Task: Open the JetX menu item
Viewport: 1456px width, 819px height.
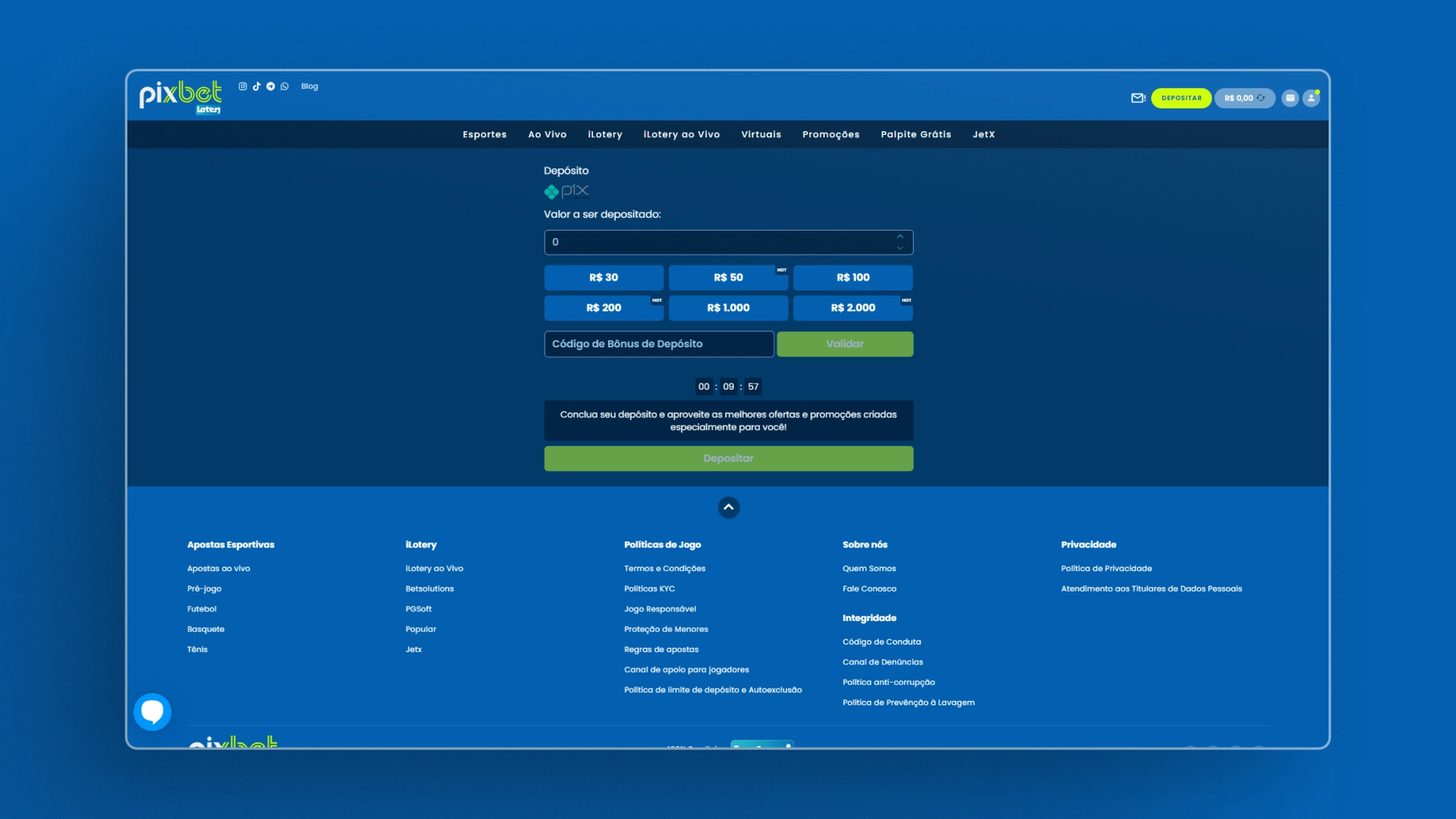Action: 984,134
